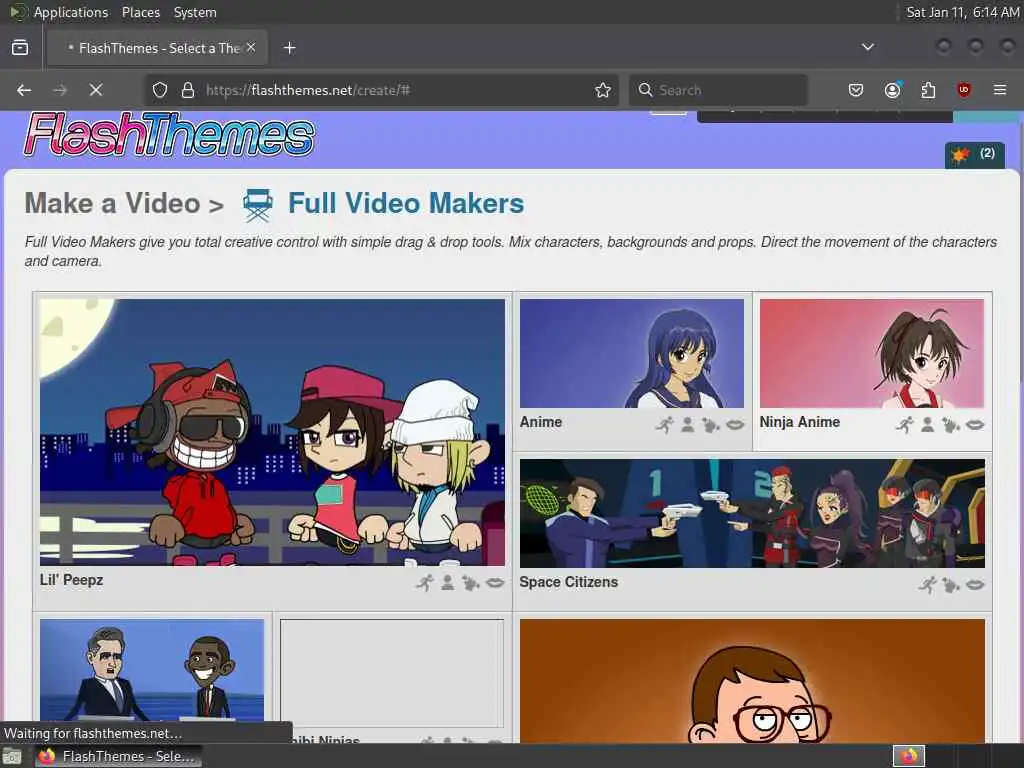Click the padlock site info icon
This screenshot has height=768, width=1024.
(x=188, y=90)
